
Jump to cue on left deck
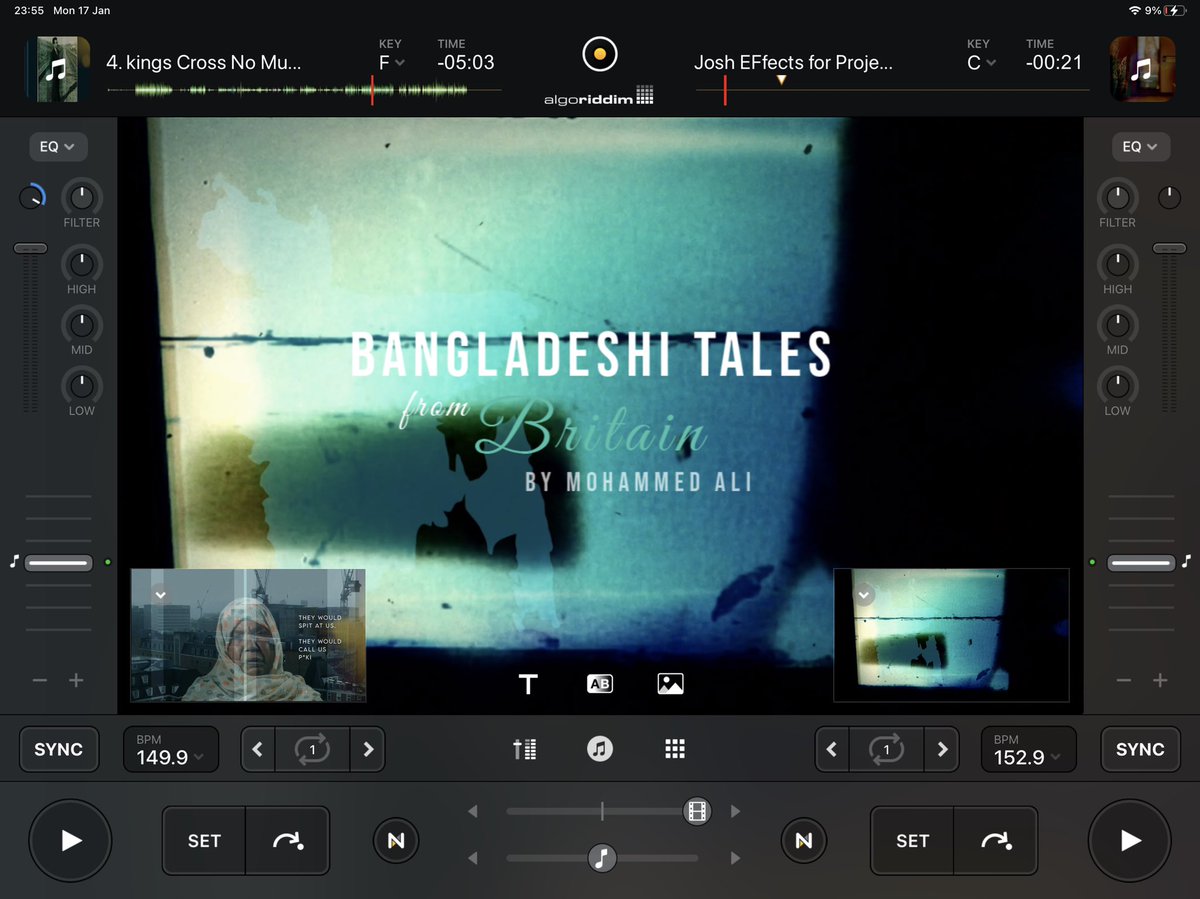point(288,841)
